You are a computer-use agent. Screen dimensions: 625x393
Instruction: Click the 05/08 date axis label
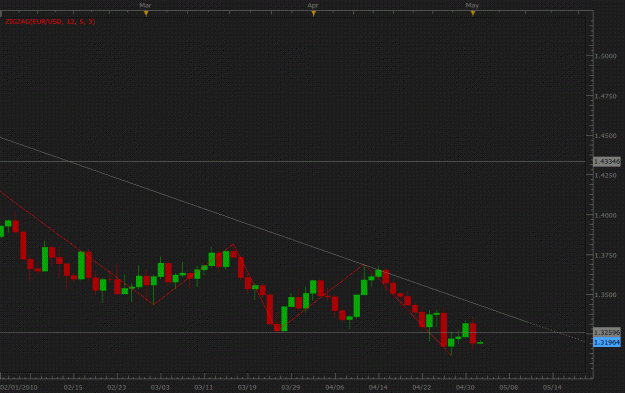click(509, 387)
